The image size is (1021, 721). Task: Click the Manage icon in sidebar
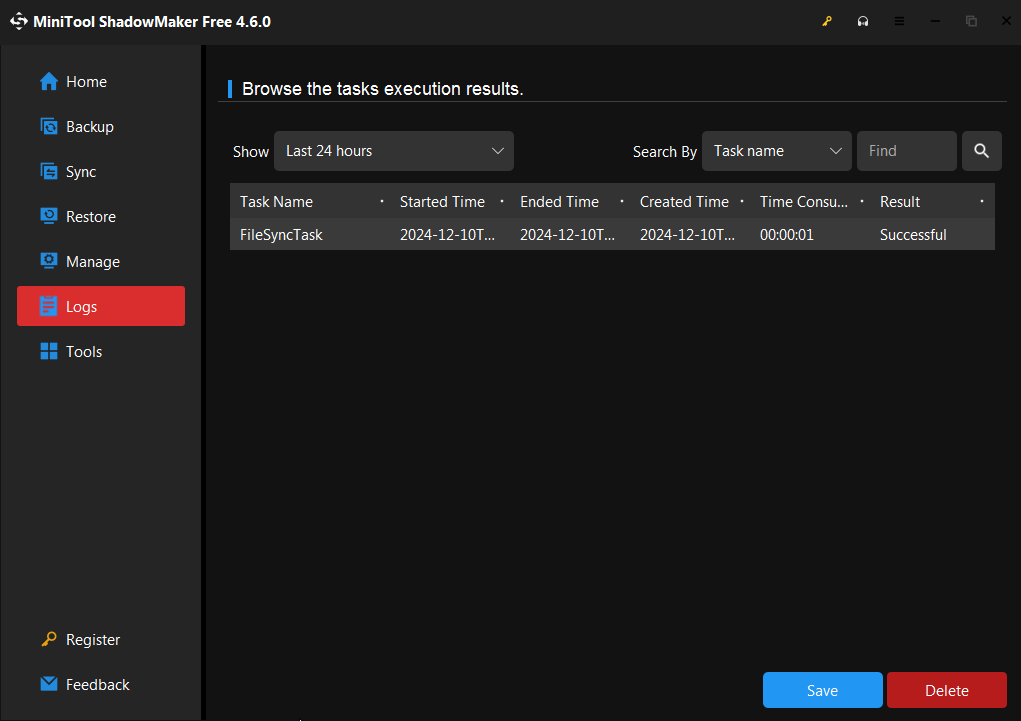click(49, 261)
